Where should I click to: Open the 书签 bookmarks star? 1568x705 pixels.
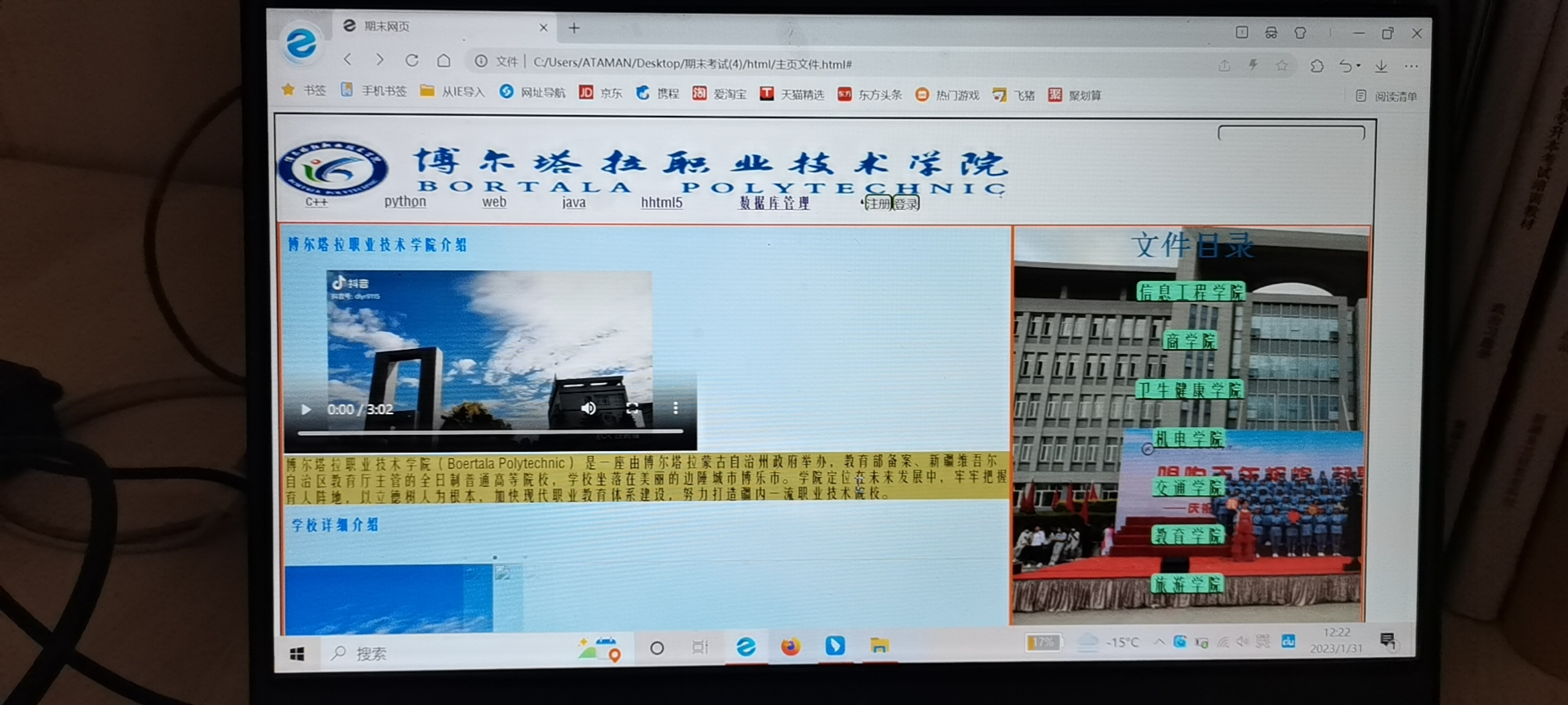point(304,90)
